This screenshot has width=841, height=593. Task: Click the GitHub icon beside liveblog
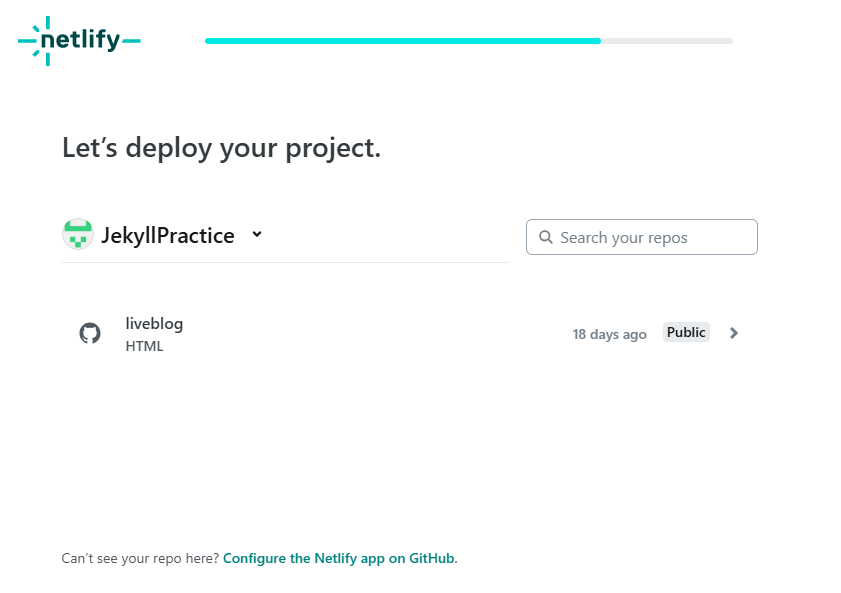pyautogui.click(x=90, y=333)
